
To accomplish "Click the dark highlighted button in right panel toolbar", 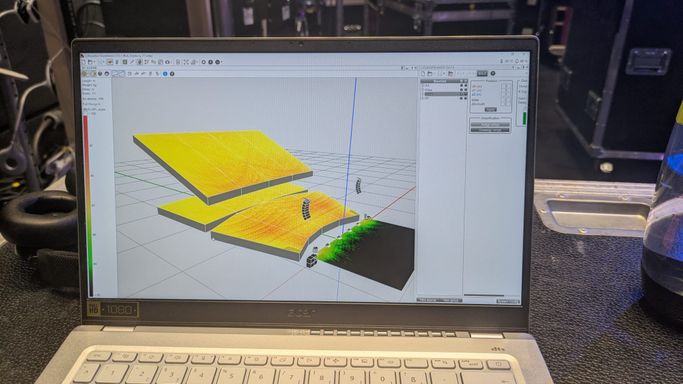I will 482,73.
